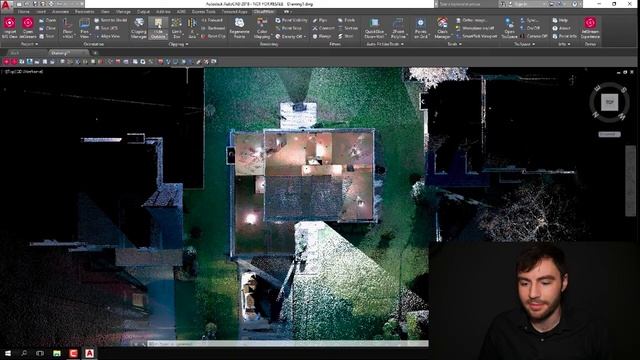
Task: Click the QuickSlice tool
Action: pyautogui.click(x=374, y=28)
